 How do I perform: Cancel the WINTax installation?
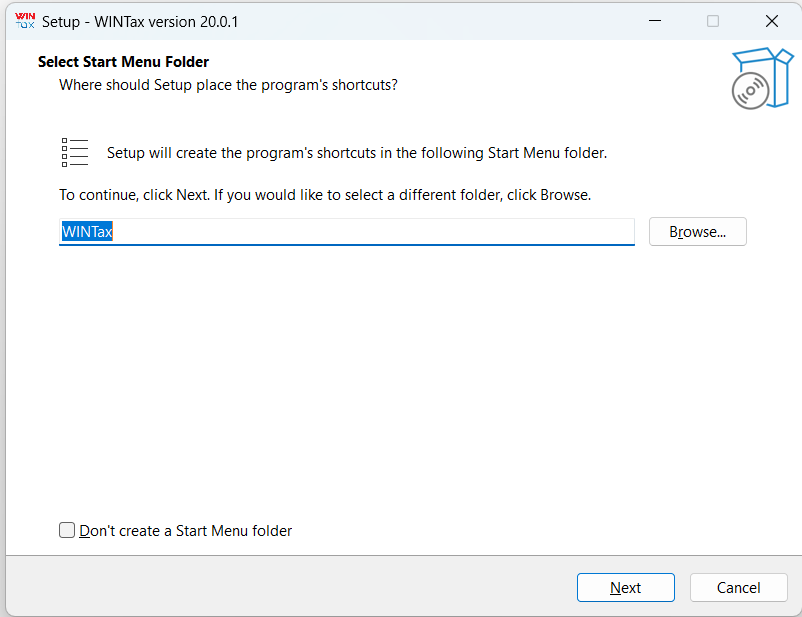click(x=738, y=587)
